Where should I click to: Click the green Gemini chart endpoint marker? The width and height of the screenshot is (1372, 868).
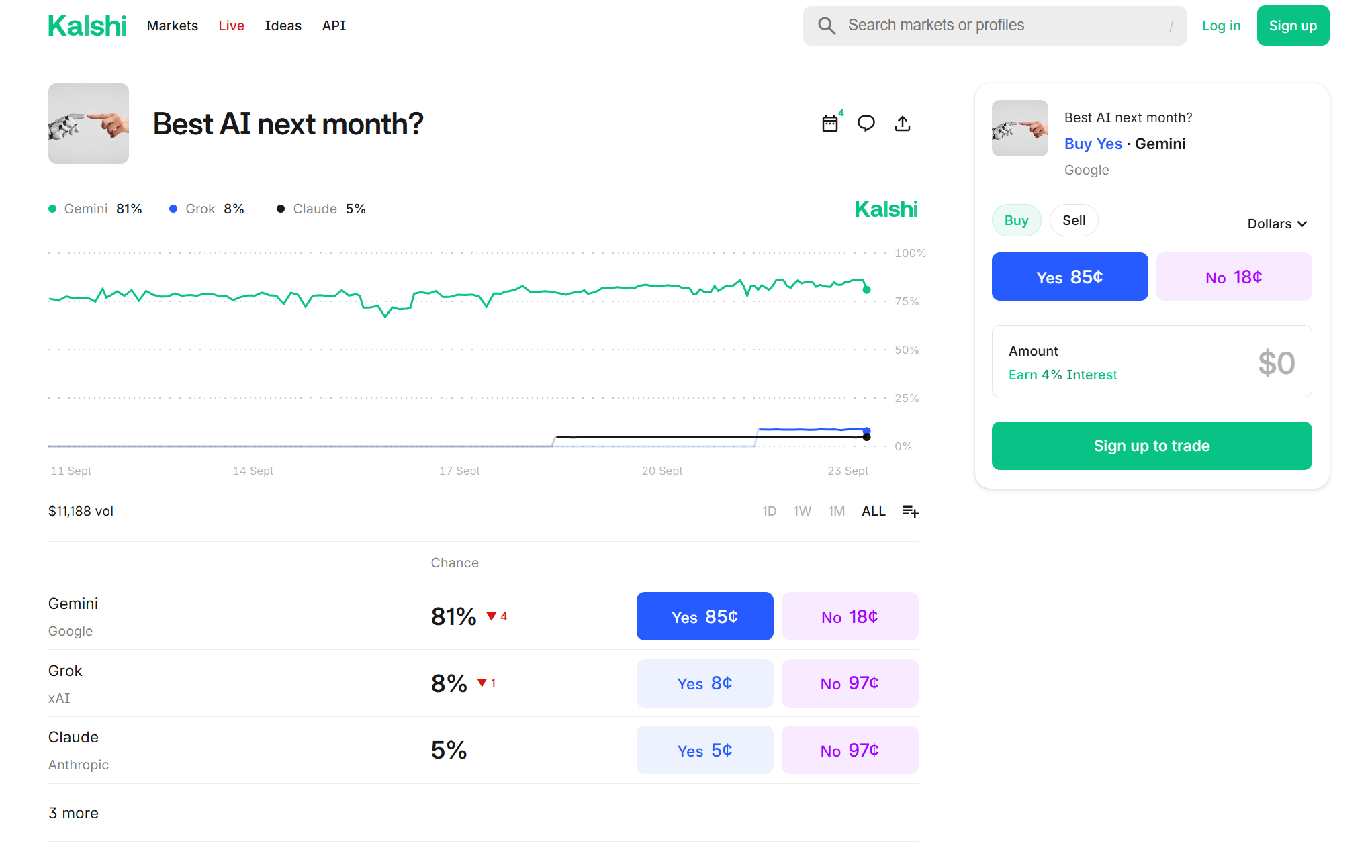click(866, 289)
